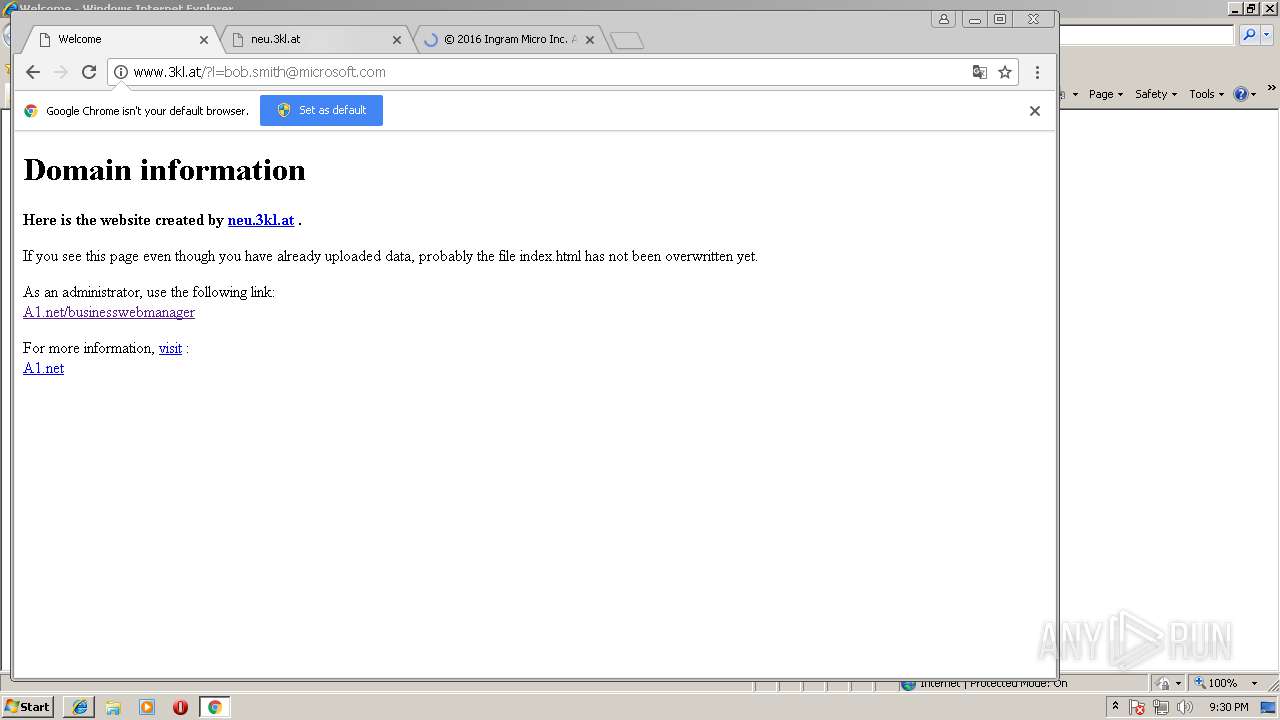Click the Set as default button
1280x720 pixels.
point(321,110)
